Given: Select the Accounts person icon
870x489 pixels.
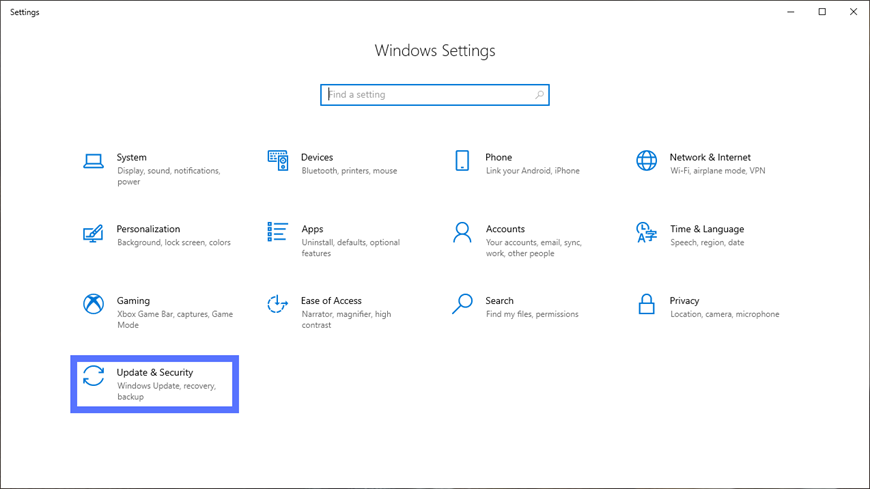Looking at the screenshot, I should tap(462, 233).
